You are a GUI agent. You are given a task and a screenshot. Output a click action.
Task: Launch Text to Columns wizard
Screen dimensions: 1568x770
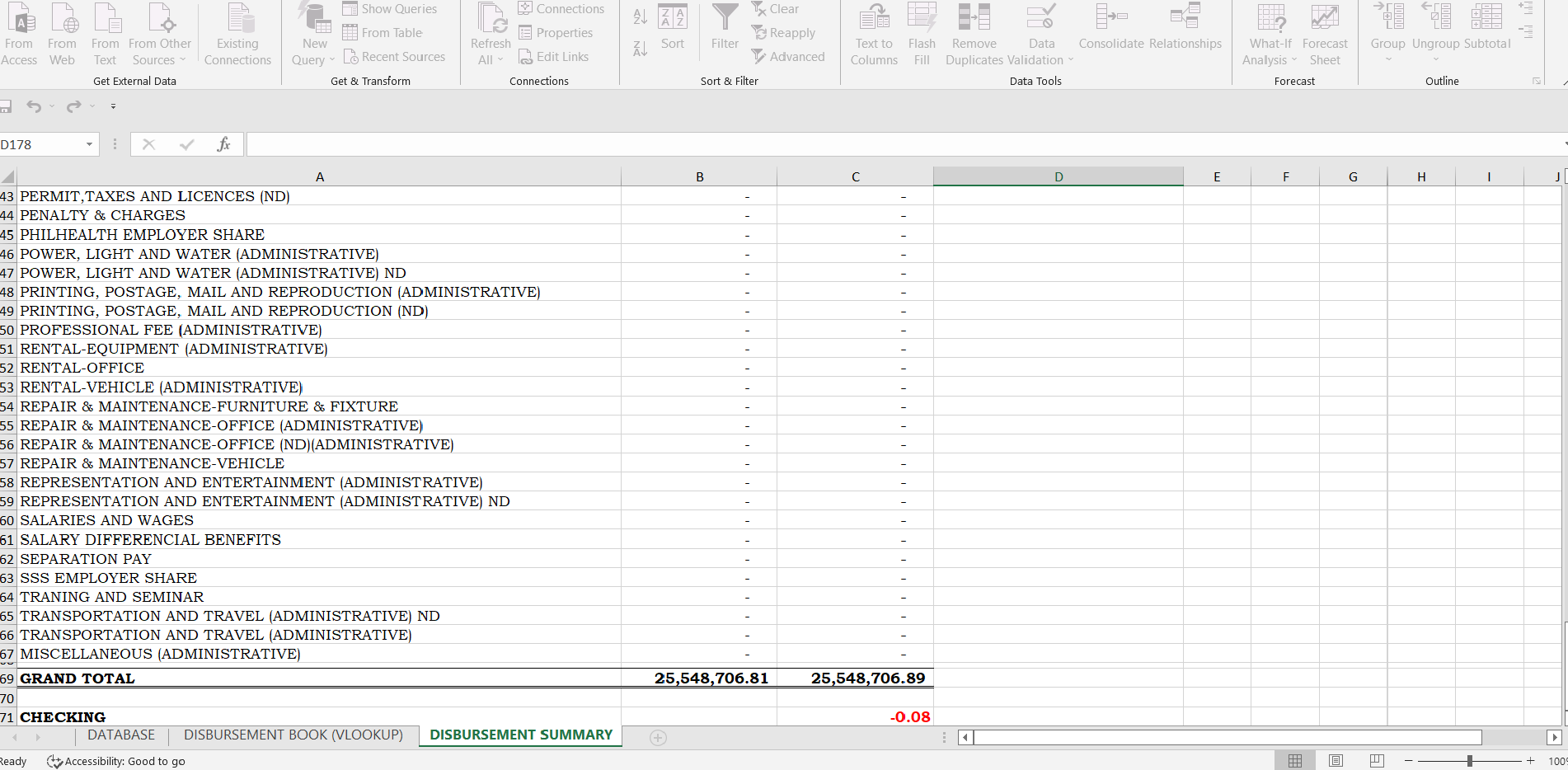click(x=874, y=35)
